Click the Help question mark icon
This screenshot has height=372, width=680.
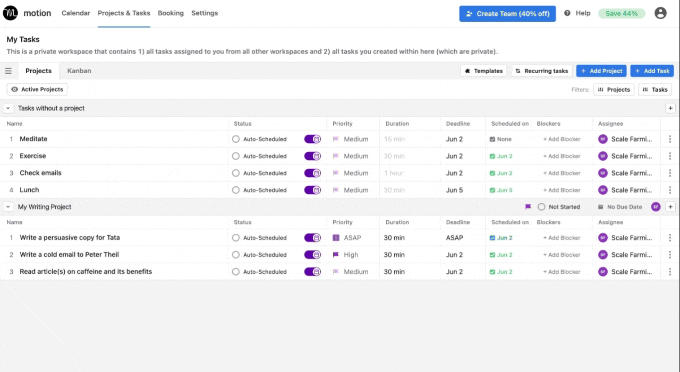(567, 13)
